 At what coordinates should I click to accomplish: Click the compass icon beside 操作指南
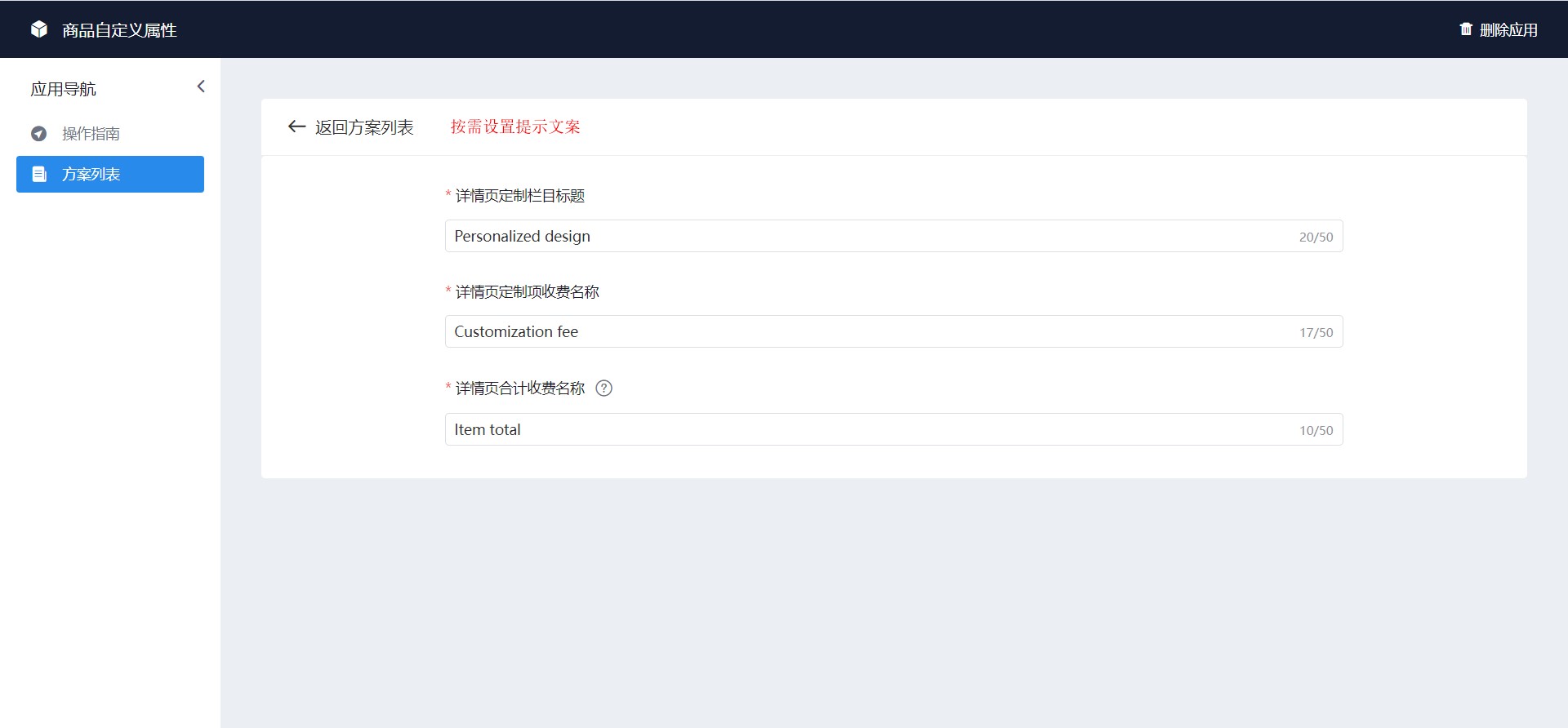(x=38, y=133)
